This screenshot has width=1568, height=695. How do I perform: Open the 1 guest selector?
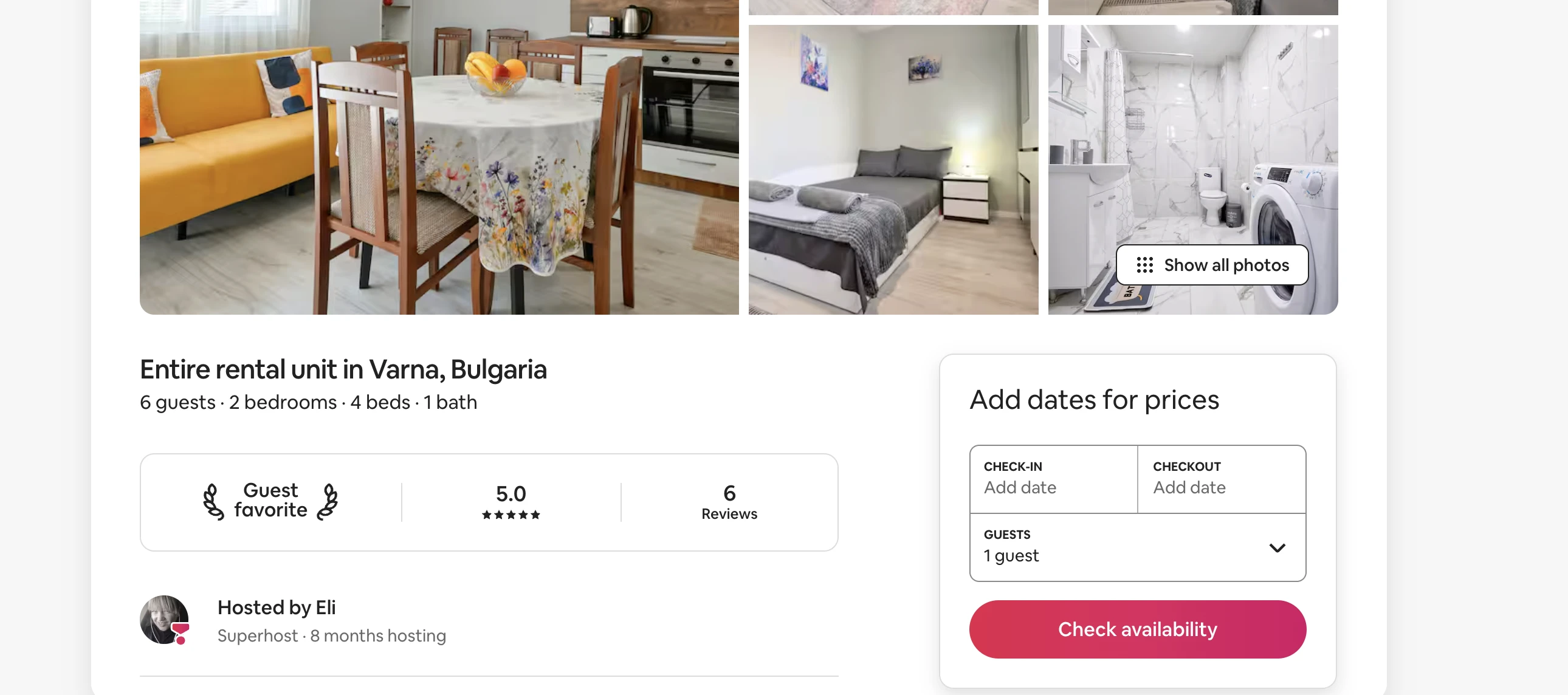click(x=1137, y=547)
